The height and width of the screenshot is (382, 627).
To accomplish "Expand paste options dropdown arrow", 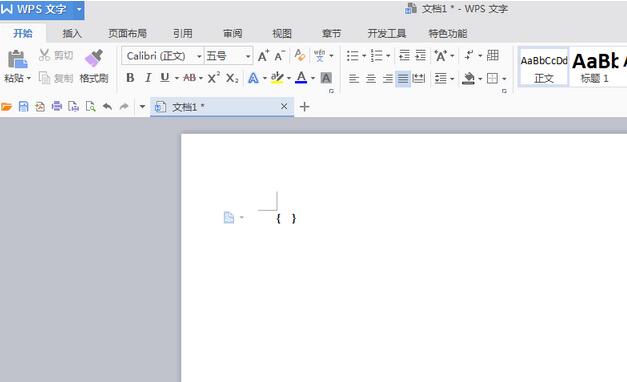I will (x=28, y=78).
